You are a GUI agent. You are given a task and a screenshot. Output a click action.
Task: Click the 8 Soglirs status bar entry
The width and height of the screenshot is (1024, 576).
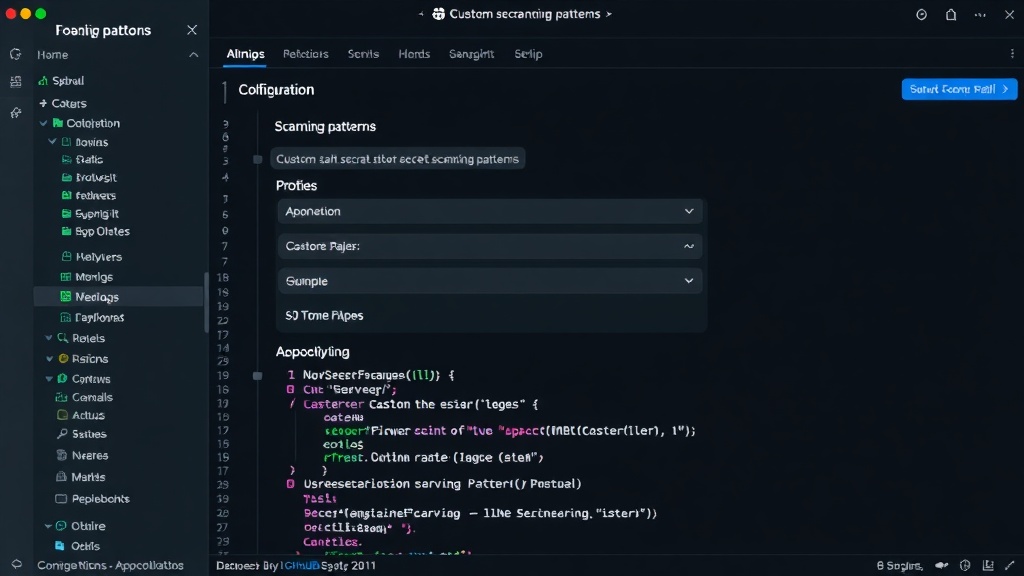899,566
